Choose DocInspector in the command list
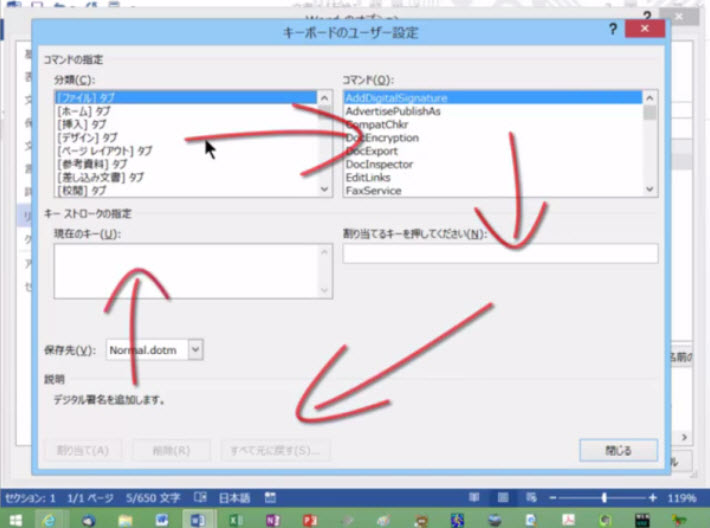Viewport: 710px width, 528px height. [x=379, y=164]
